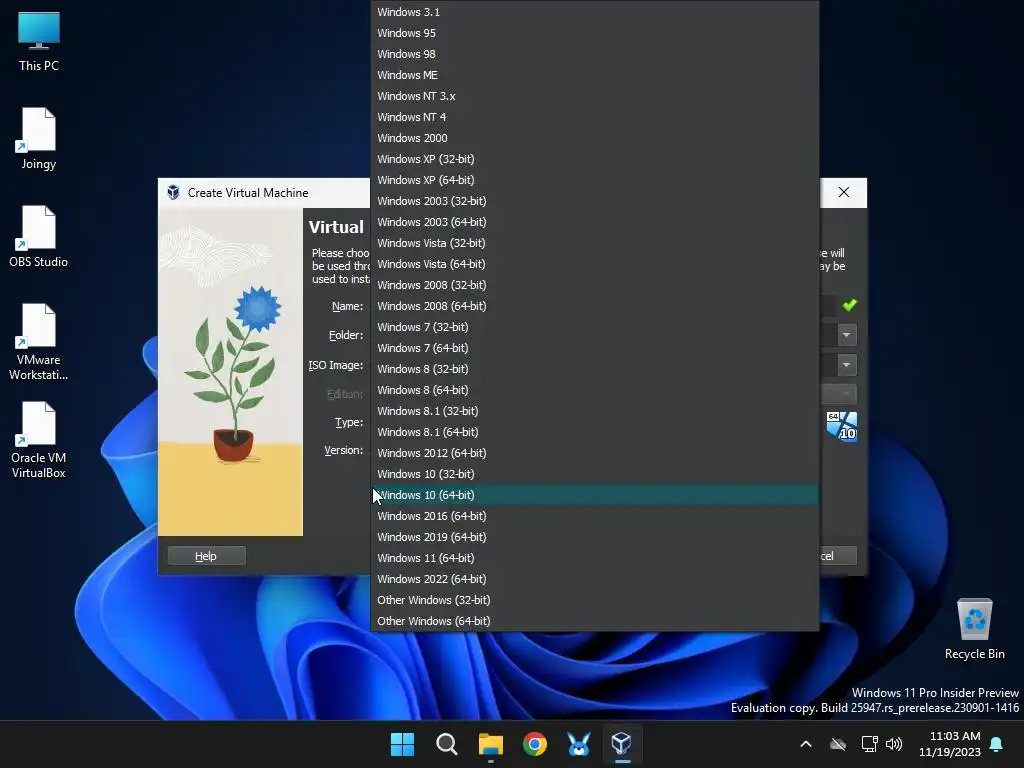
Task: Pick Windows NT 4
Action: pos(595,117)
